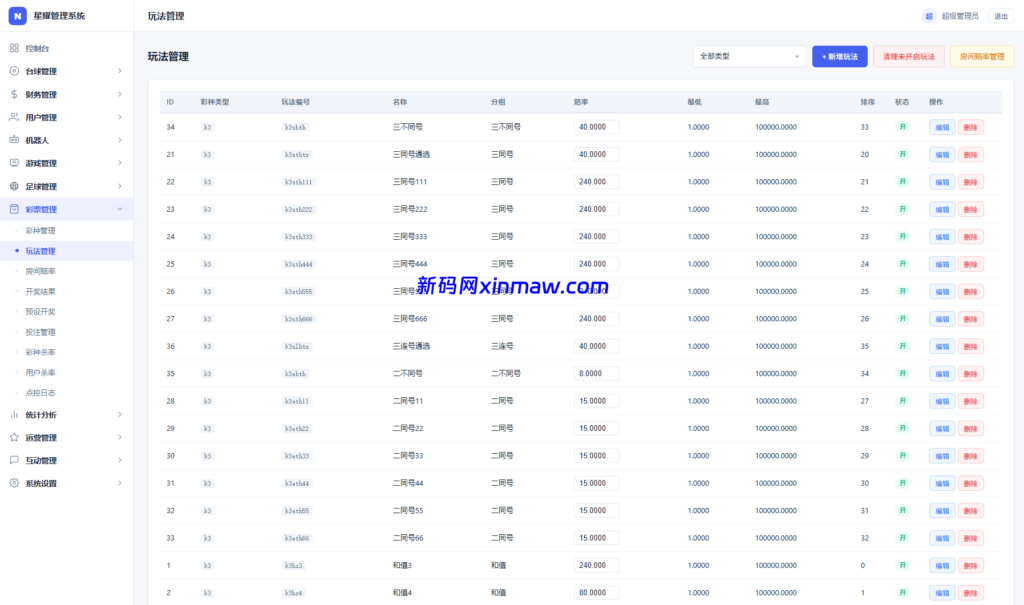Click 编辑 for 和值3 row

point(942,566)
